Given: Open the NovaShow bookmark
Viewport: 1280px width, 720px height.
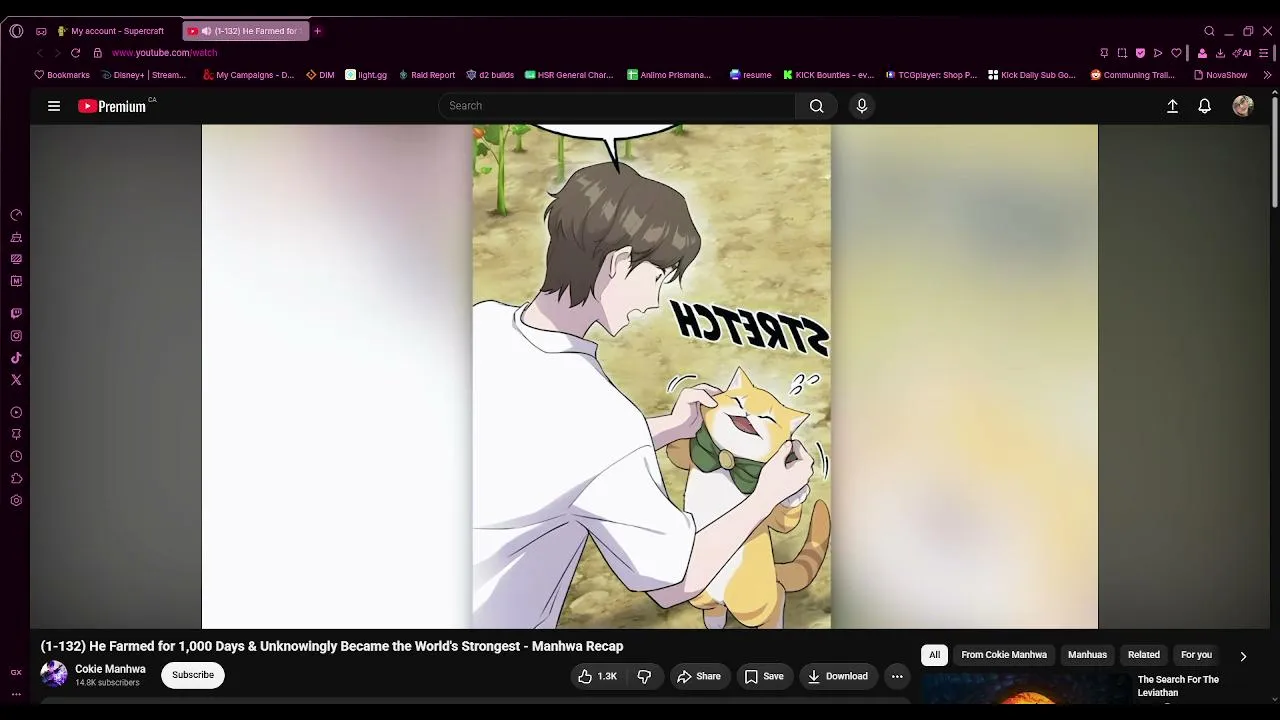Looking at the screenshot, I should [1221, 75].
